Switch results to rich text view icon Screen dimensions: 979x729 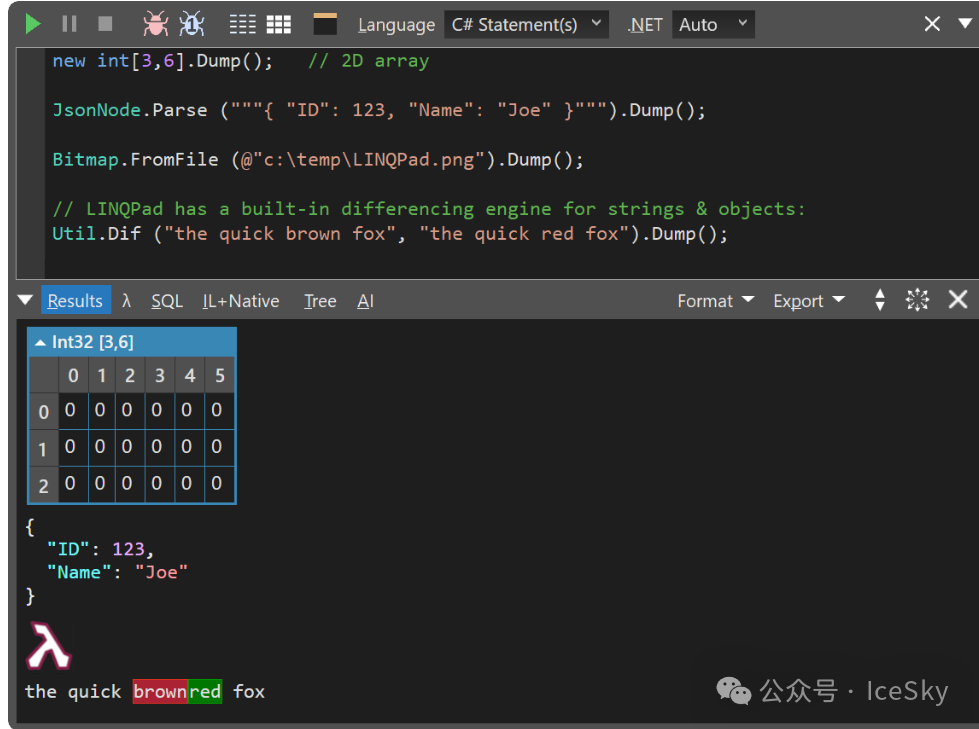tap(242, 24)
